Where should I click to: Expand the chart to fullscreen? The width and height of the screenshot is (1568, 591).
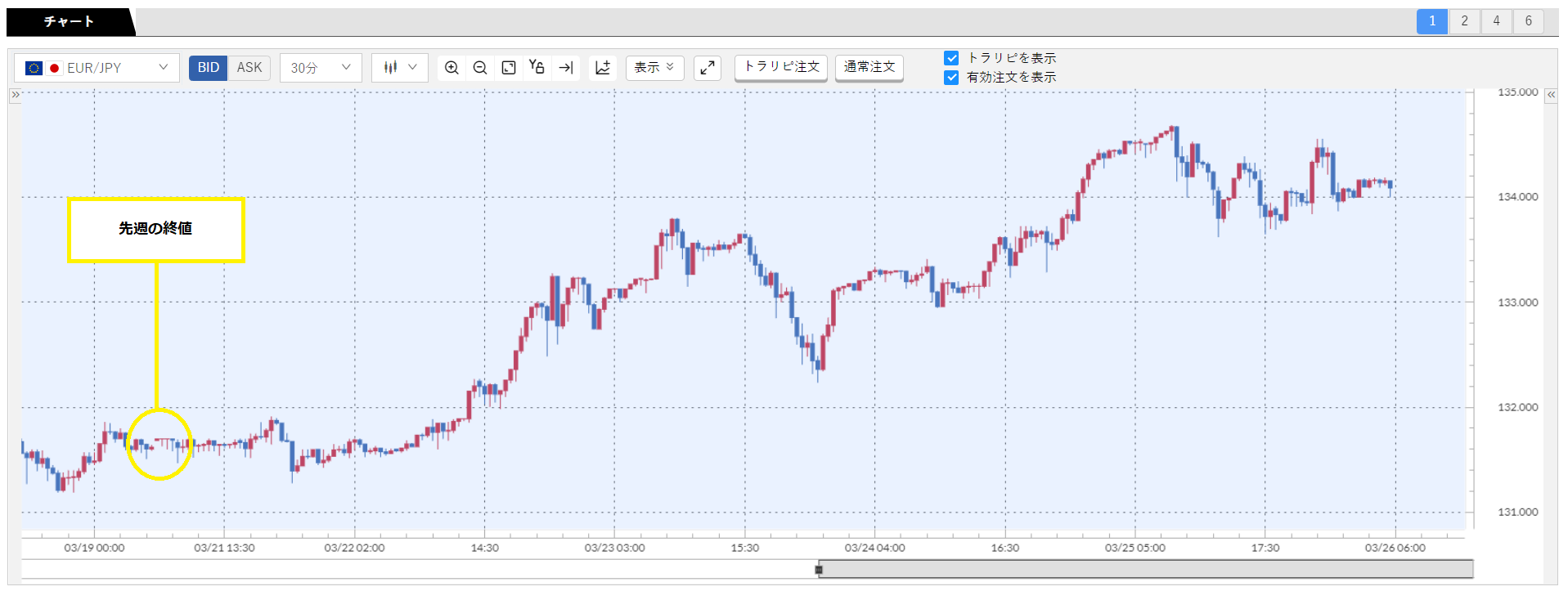point(708,68)
